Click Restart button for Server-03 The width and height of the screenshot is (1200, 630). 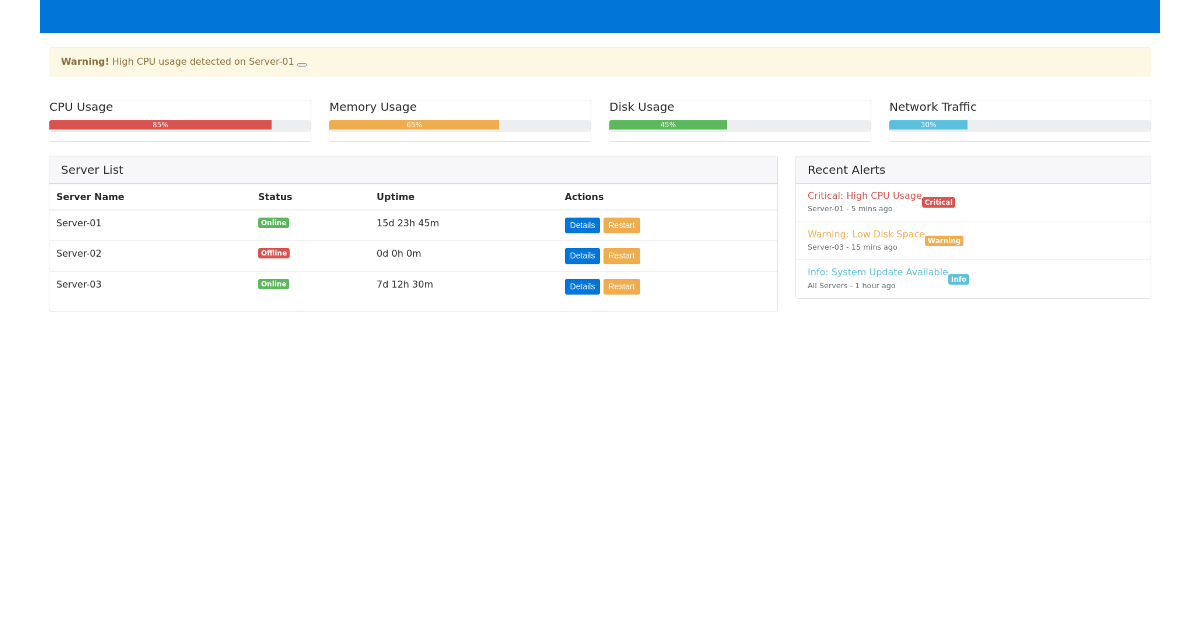[x=621, y=287]
